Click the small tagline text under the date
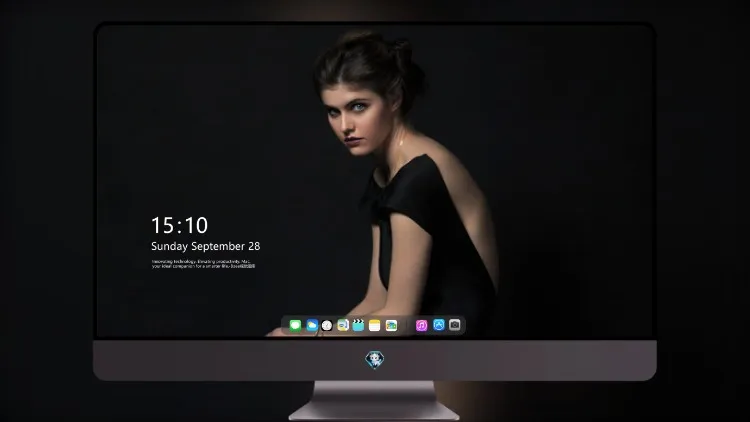The image size is (750, 422). tap(204, 264)
